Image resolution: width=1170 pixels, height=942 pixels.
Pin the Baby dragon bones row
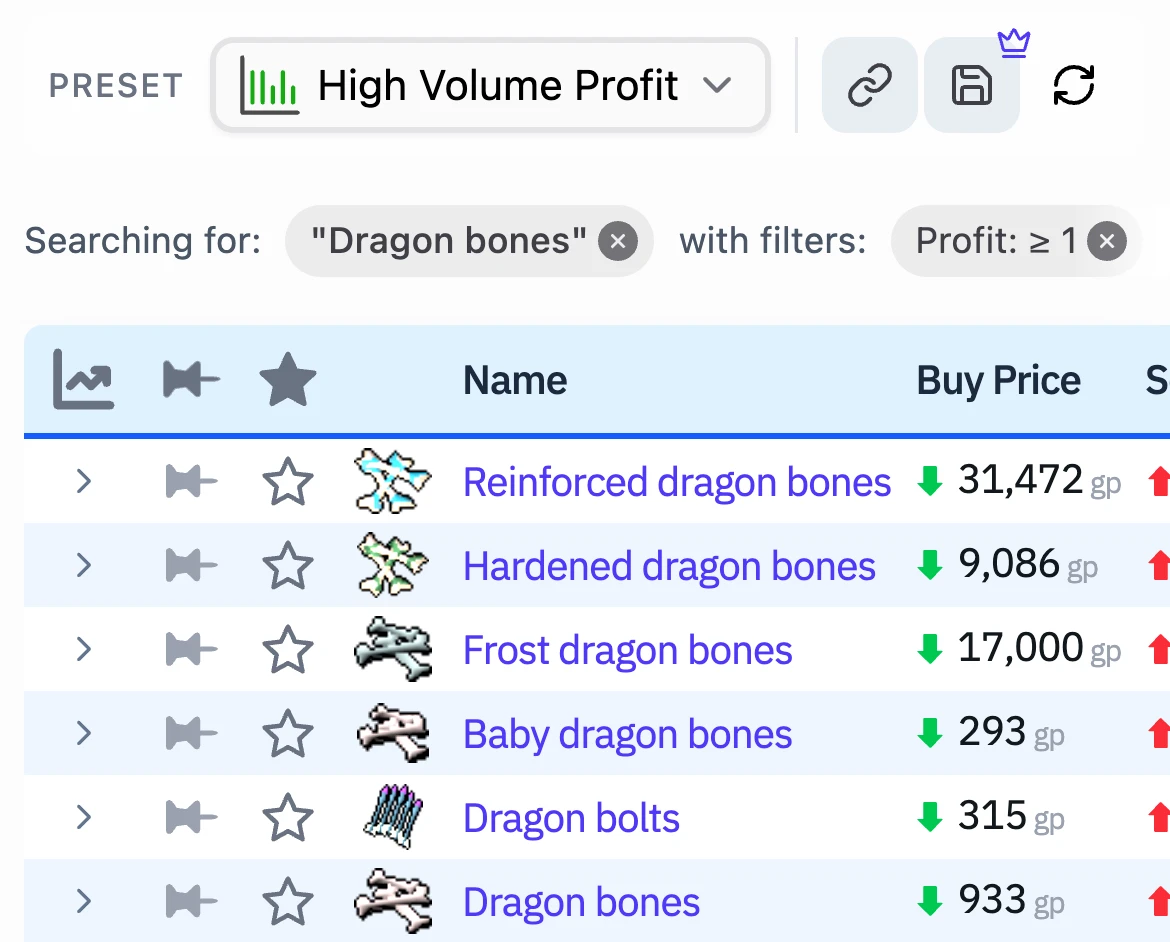191,733
